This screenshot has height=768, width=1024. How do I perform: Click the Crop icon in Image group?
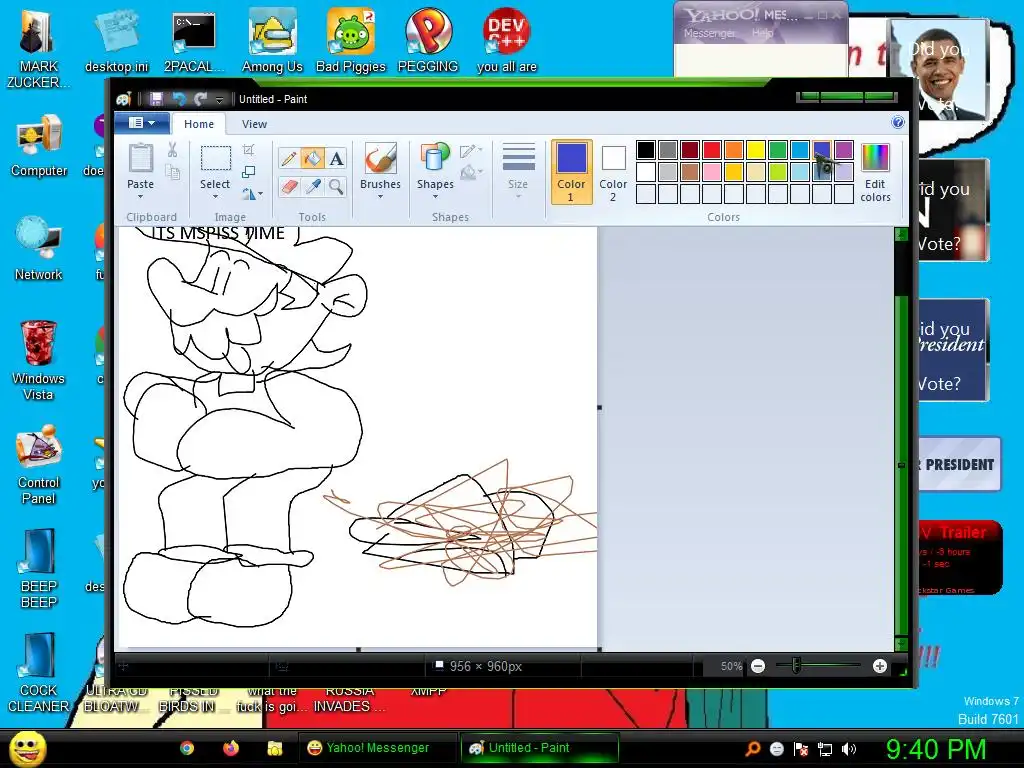(249, 150)
